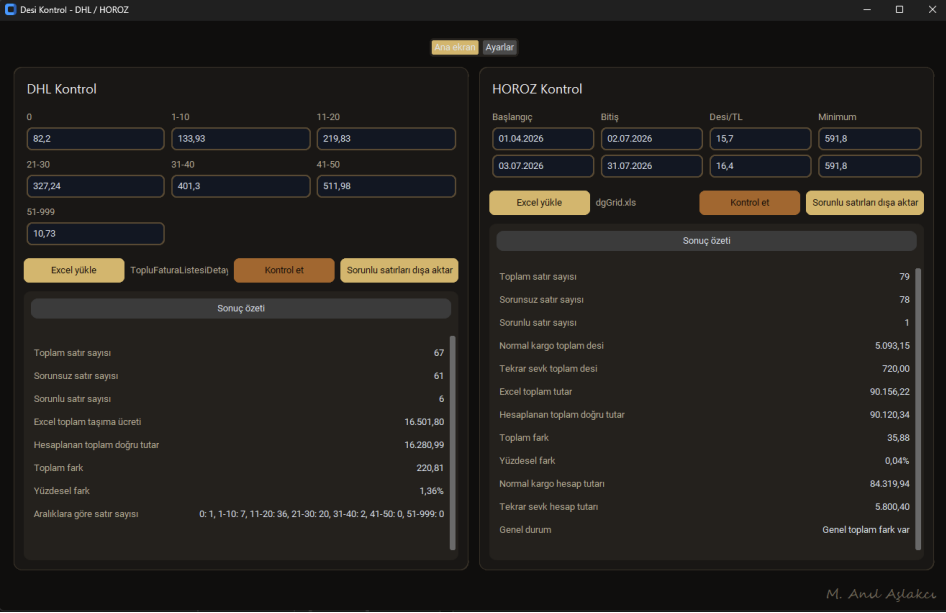Image resolution: width=946 pixels, height=613 pixels.
Task: Select HOROZ Hesaplanan toplam doğru tutar 90.120,34
Action: [x=890, y=414]
